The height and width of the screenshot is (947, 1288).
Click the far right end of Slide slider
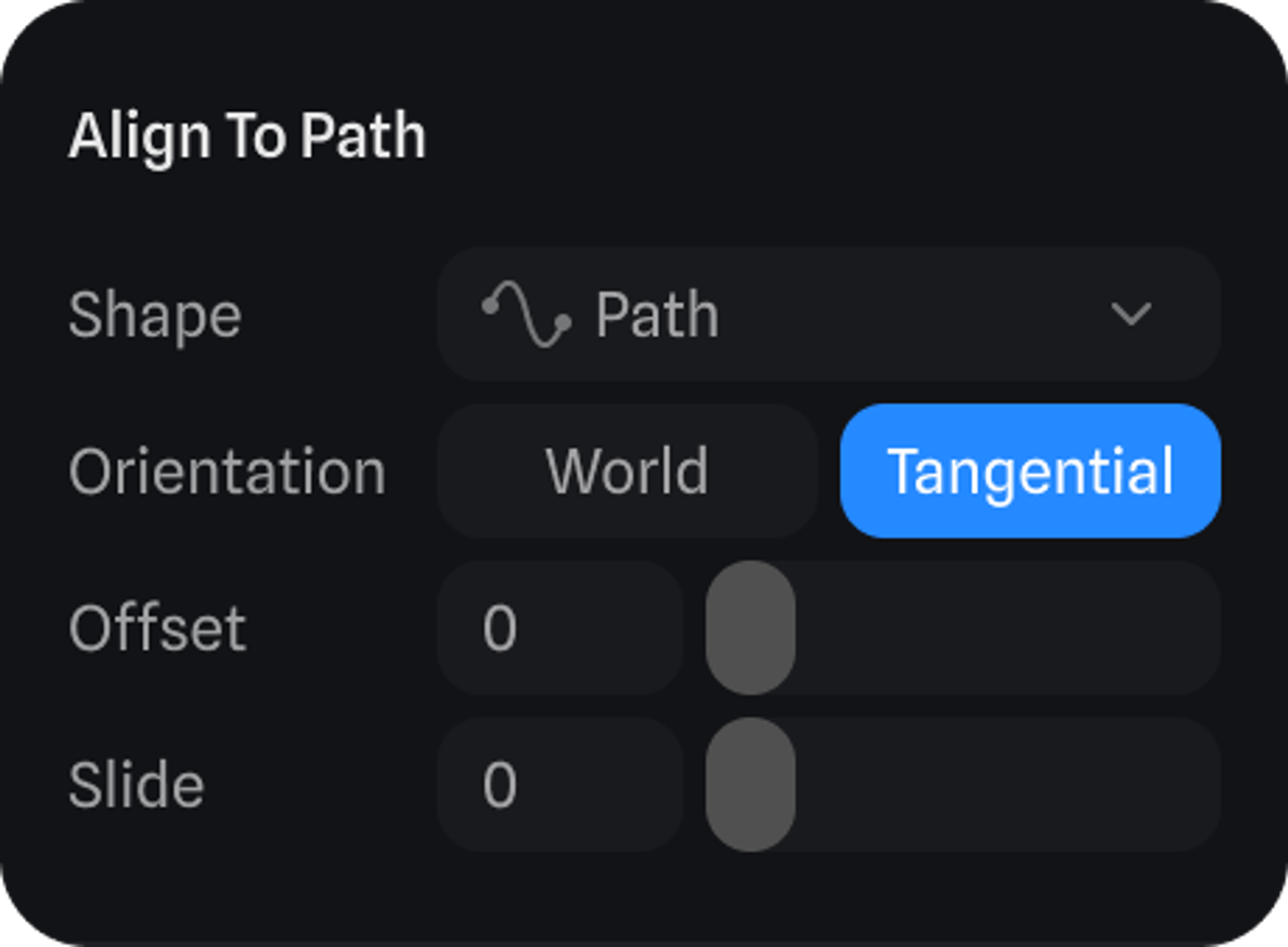1204,785
